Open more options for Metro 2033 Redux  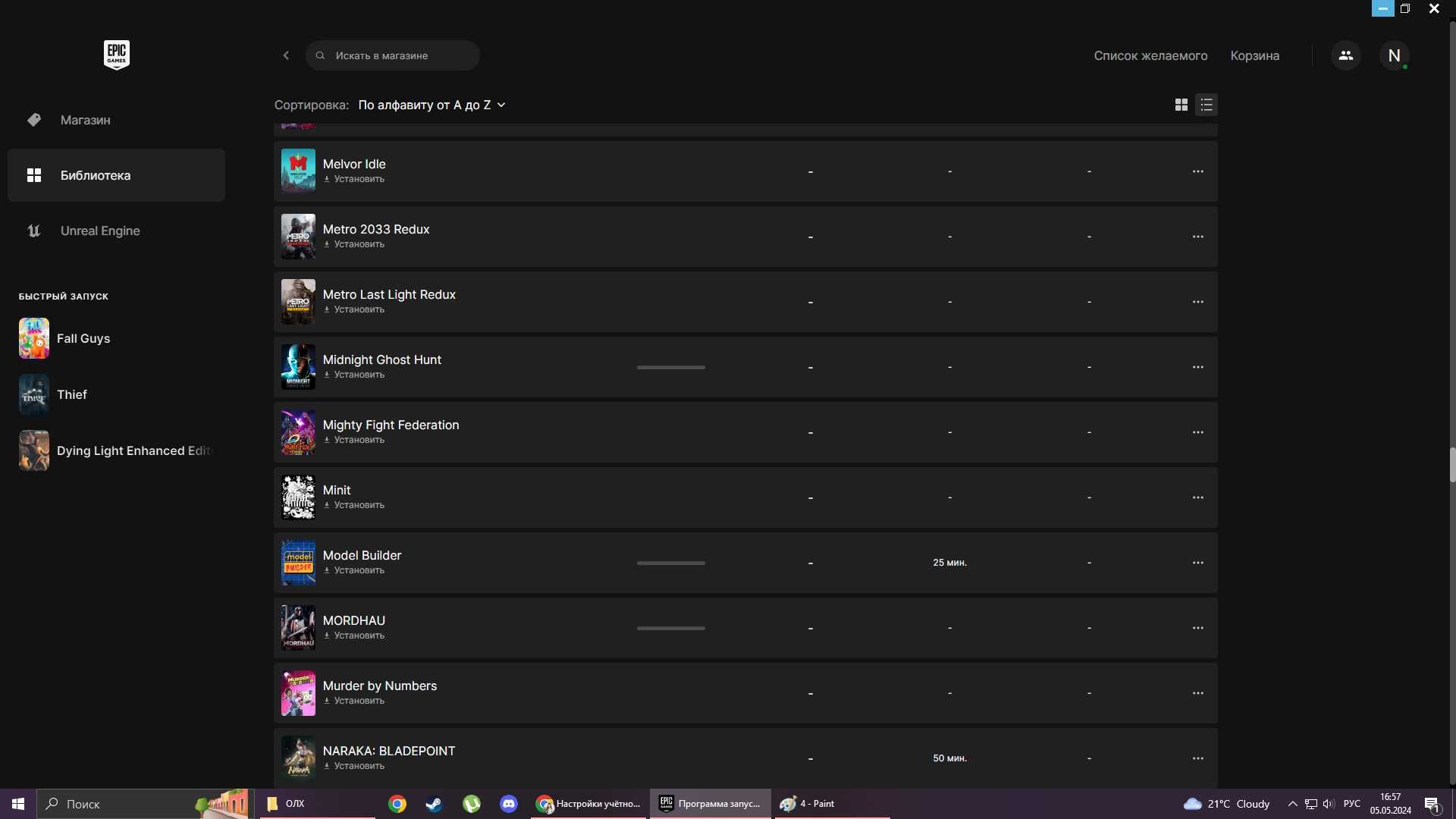click(x=1197, y=237)
